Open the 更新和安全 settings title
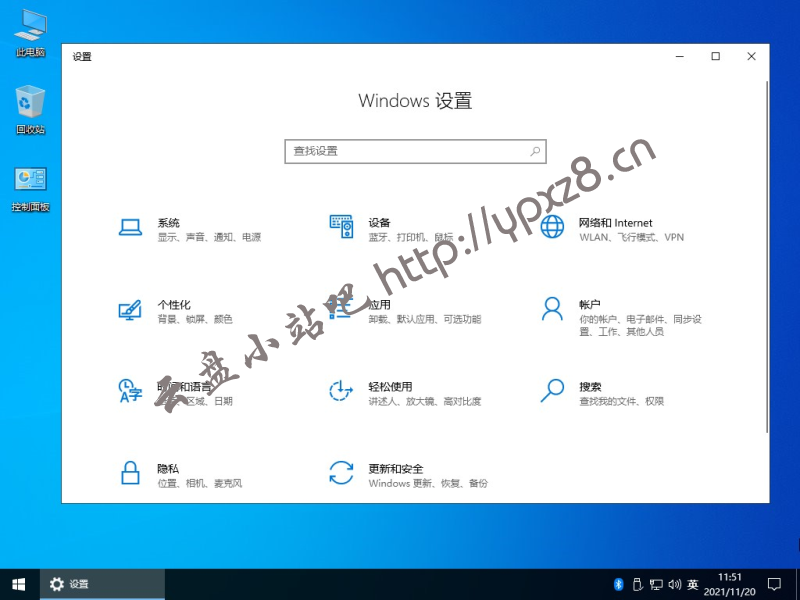 (x=396, y=468)
